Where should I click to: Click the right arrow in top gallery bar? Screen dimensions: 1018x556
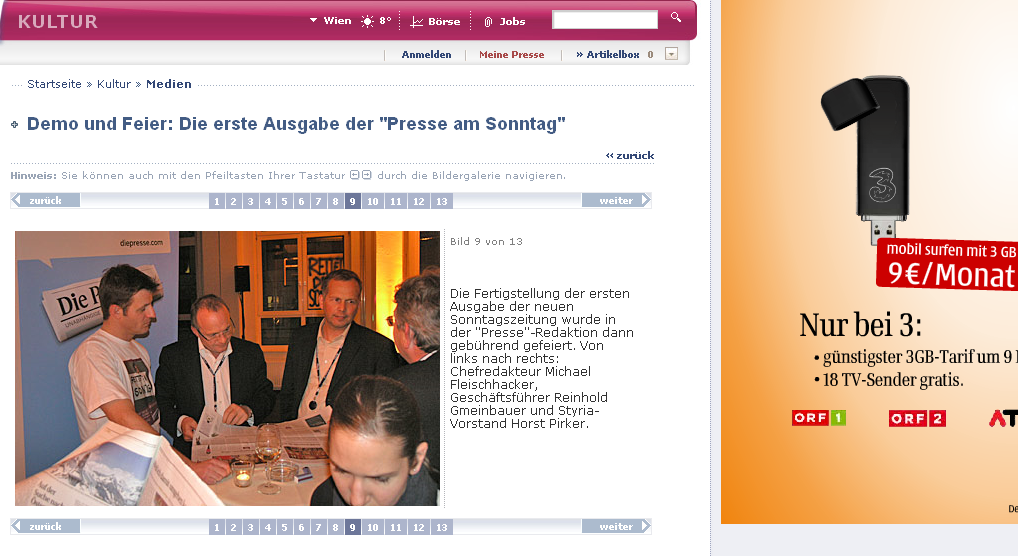[645, 200]
